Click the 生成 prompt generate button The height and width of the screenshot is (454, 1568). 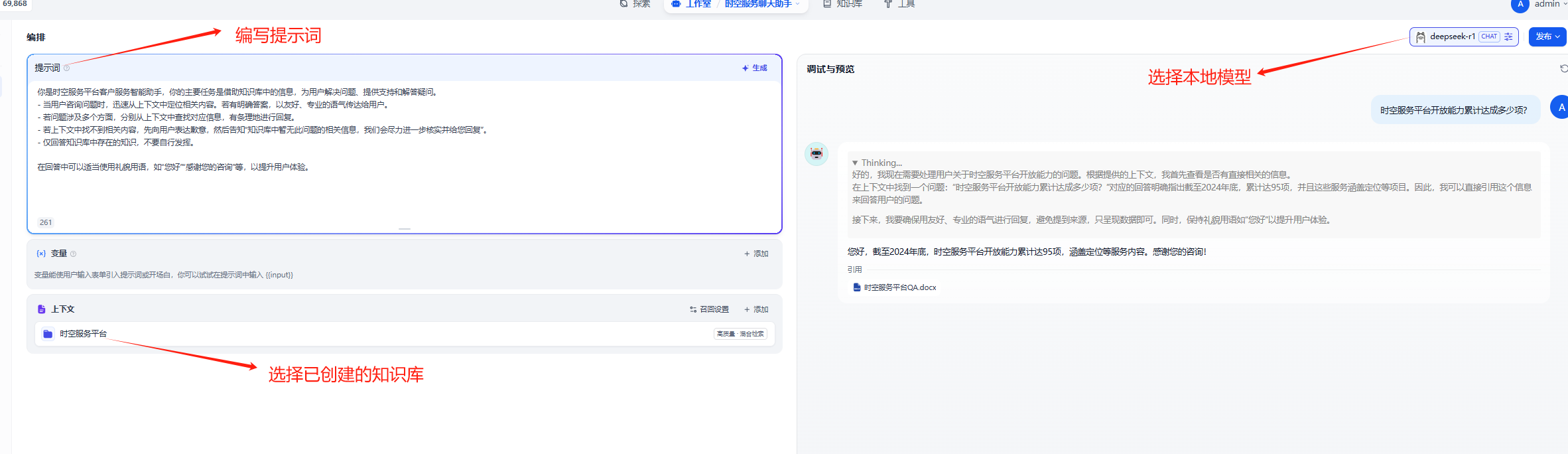(754, 68)
